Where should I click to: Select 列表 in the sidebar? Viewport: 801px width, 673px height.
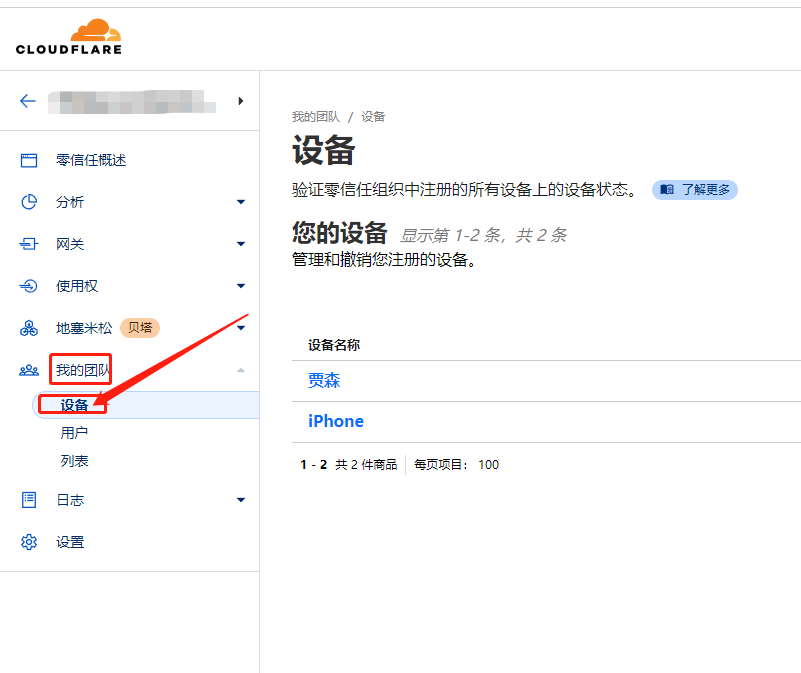pyautogui.click(x=74, y=461)
